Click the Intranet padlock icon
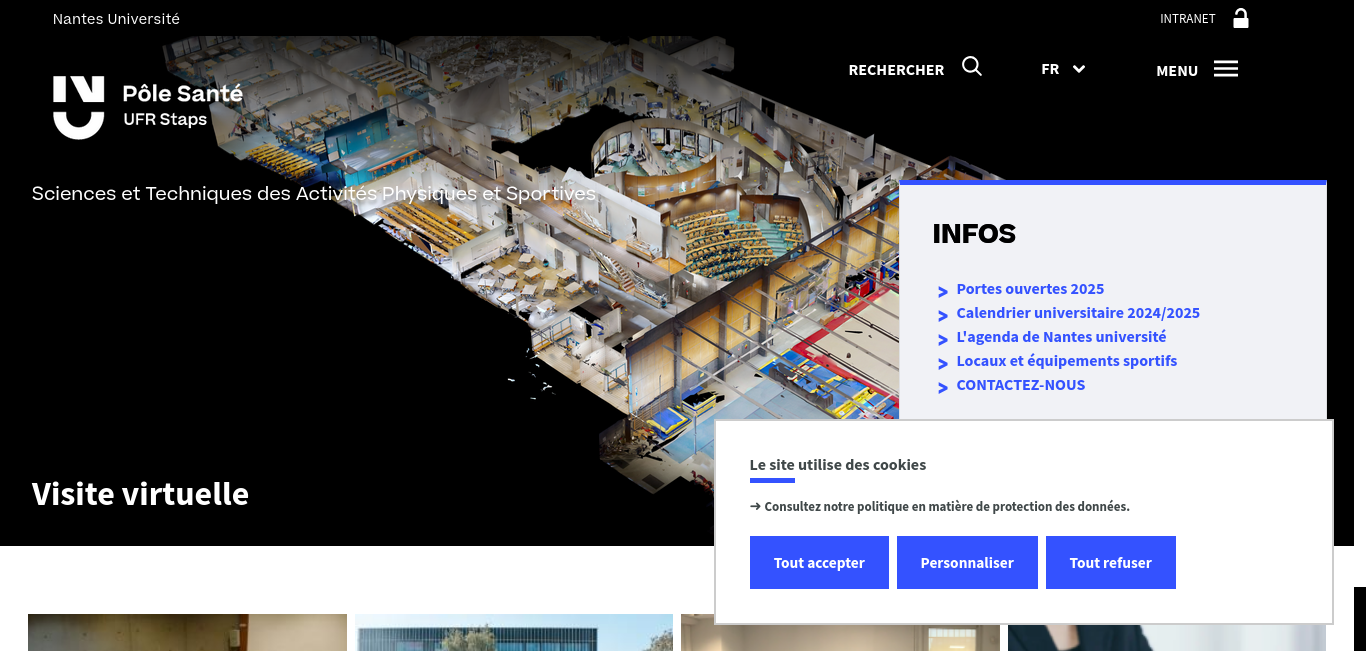 click(x=1241, y=18)
